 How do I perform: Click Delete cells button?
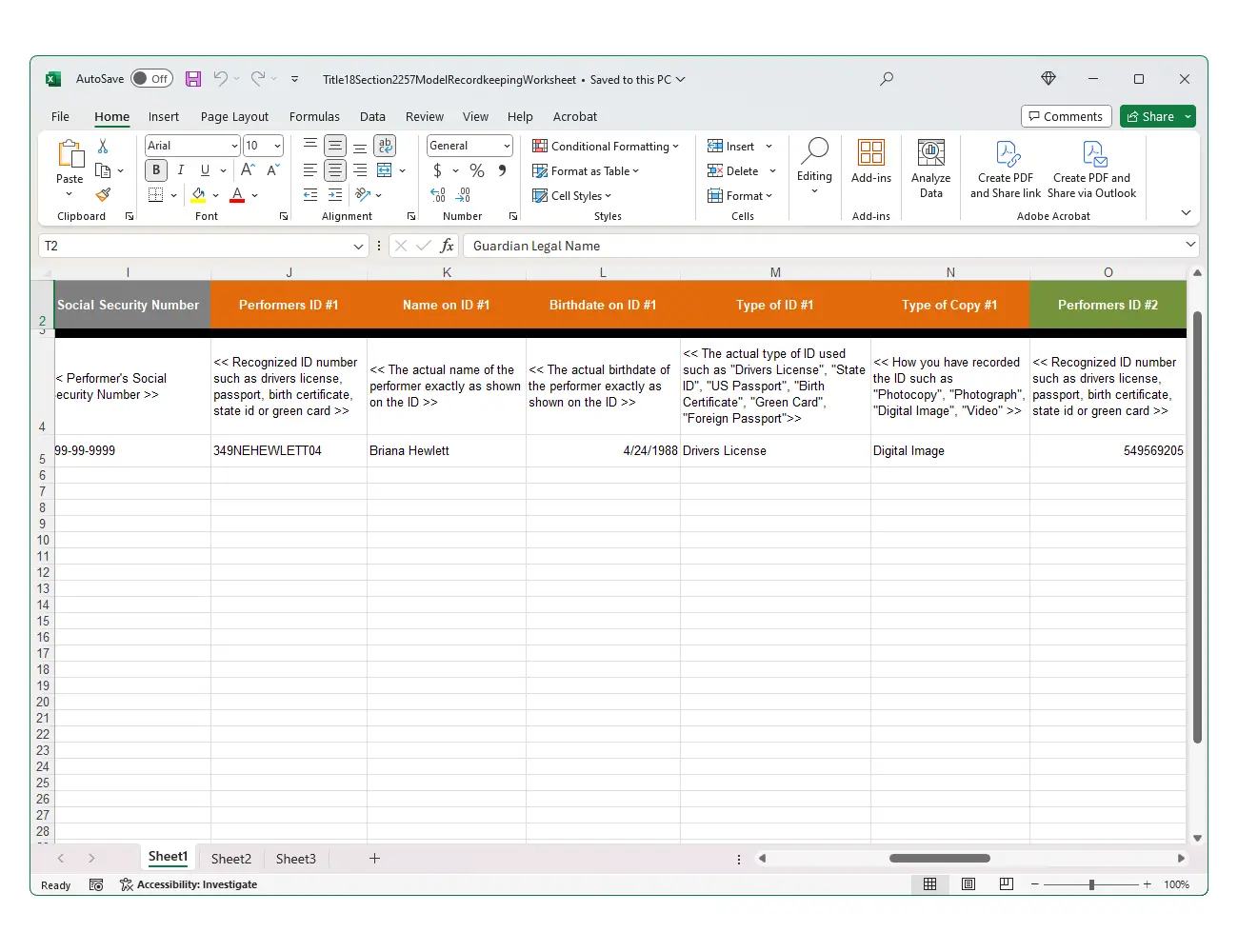pos(733,170)
